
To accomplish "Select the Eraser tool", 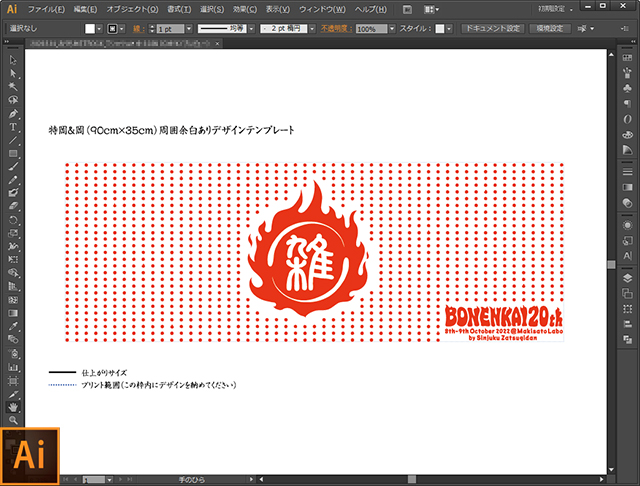I will pos(13,206).
